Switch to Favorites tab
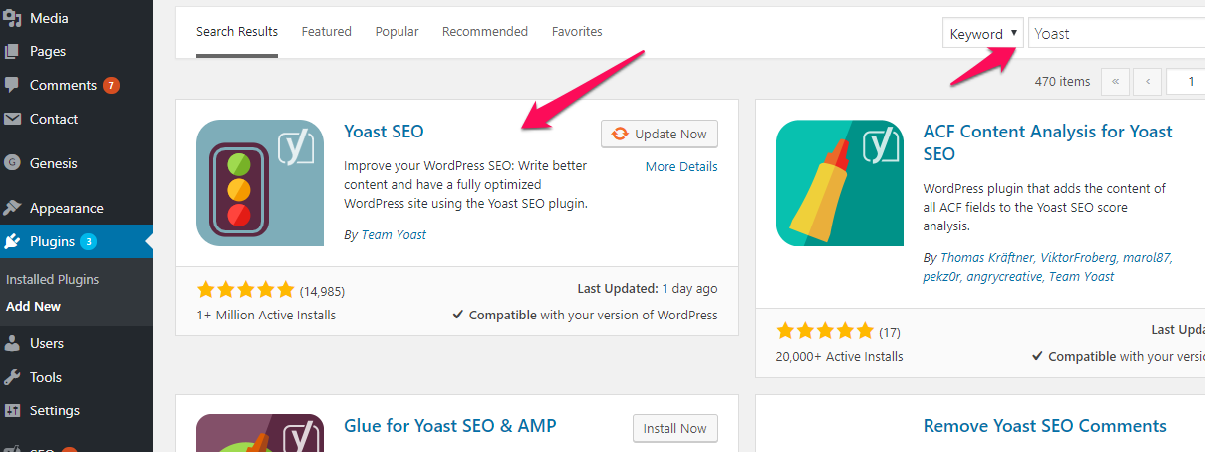Image resolution: width=1205 pixels, height=453 pixels. tap(577, 32)
